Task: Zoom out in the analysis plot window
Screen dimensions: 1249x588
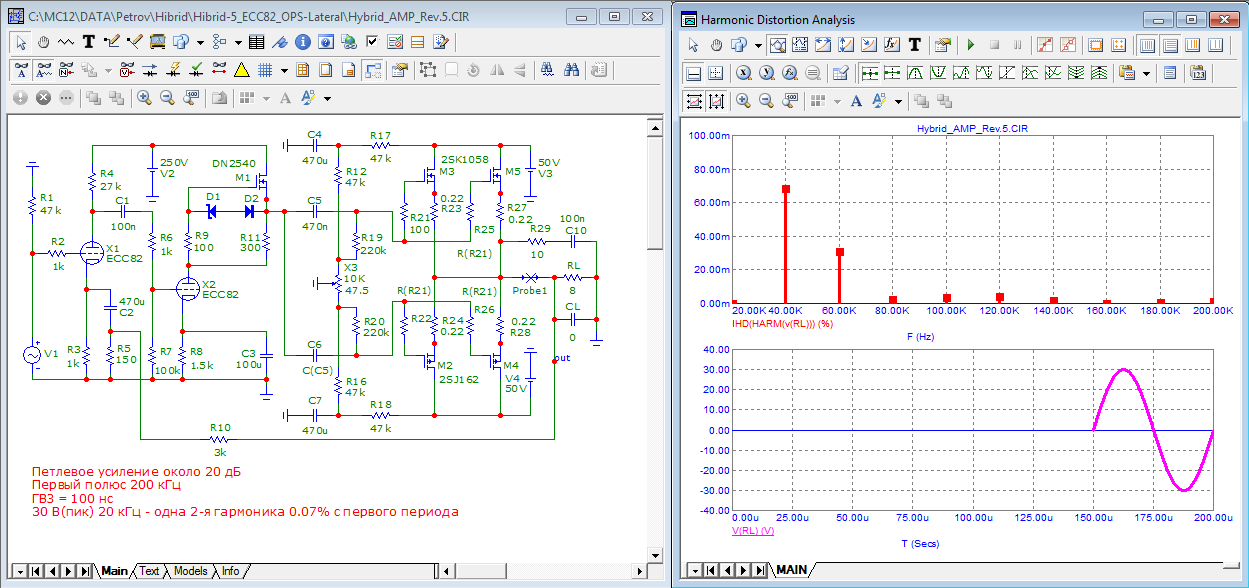Action: [x=766, y=101]
